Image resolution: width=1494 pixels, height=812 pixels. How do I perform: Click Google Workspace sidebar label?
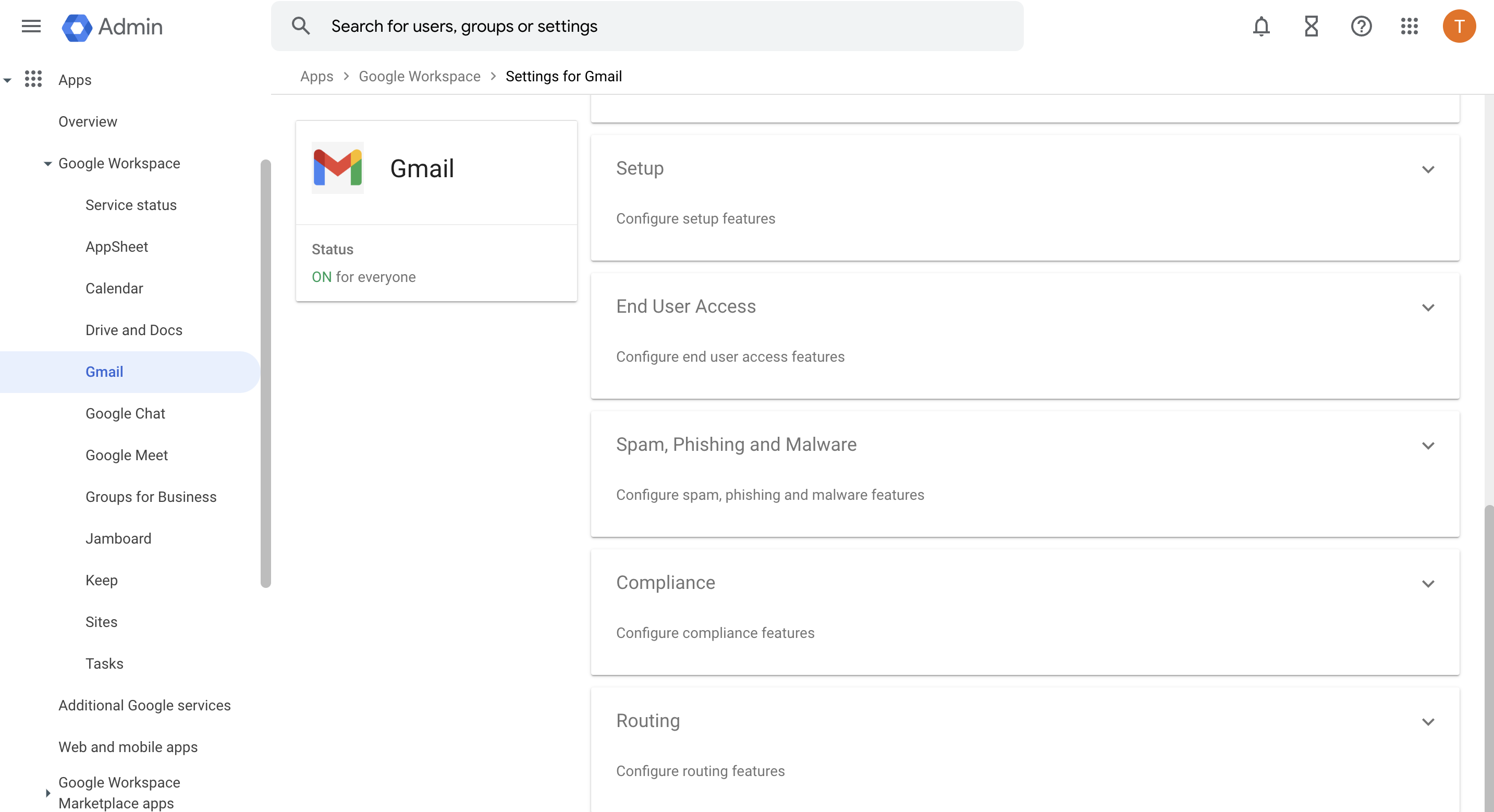pyautogui.click(x=119, y=164)
